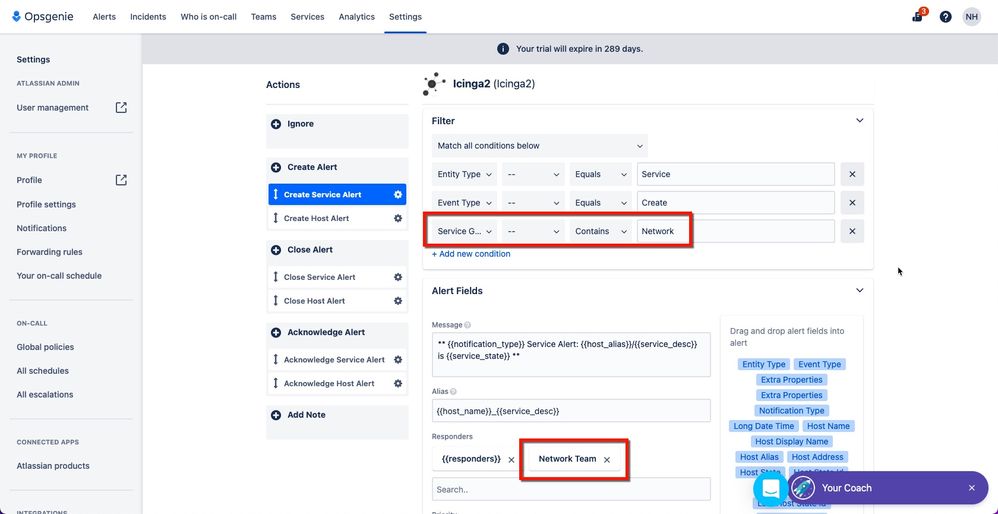Click the Network filter value field

click(736, 232)
